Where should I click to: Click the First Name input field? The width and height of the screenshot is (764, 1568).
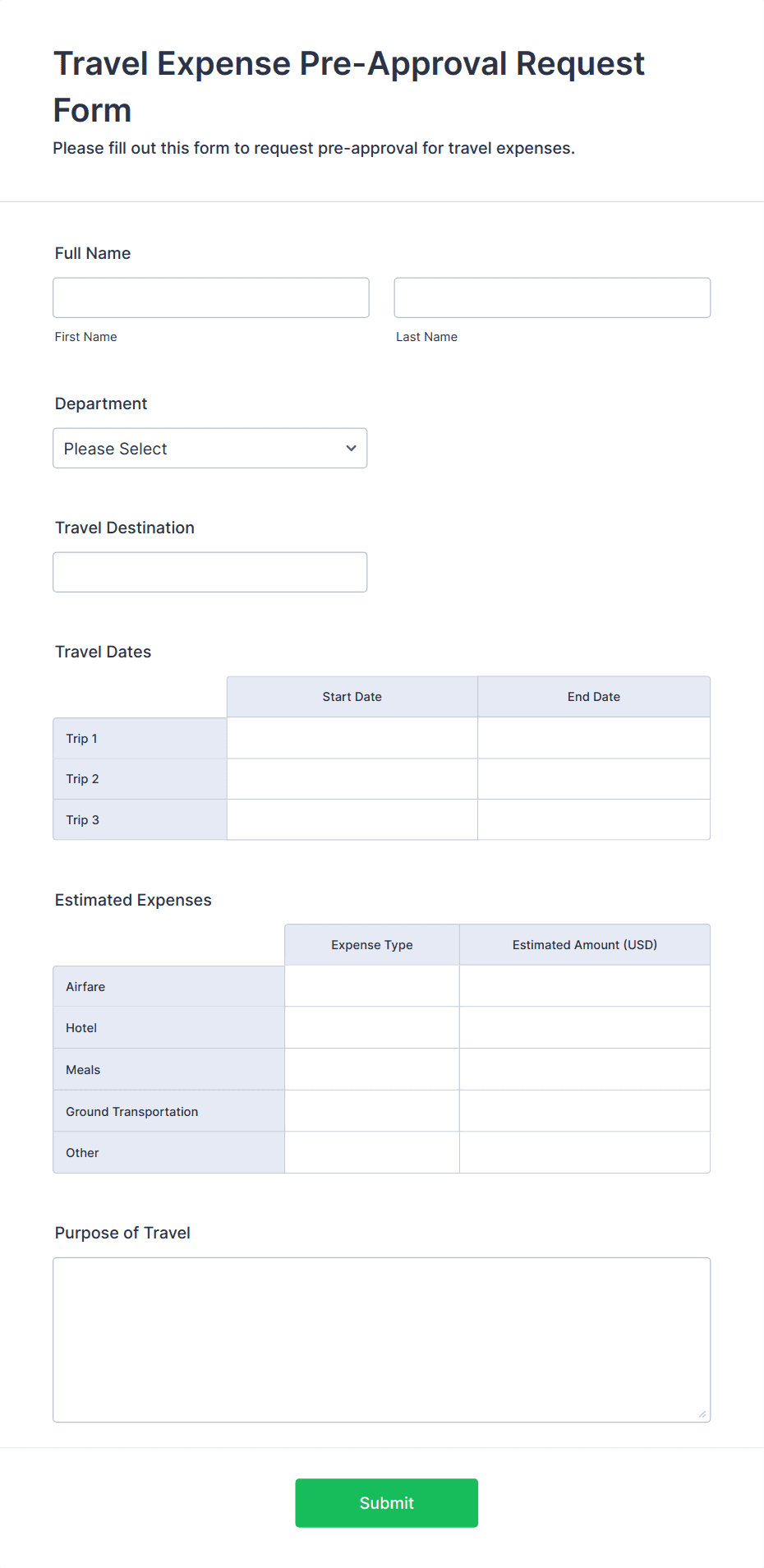pos(211,297)
